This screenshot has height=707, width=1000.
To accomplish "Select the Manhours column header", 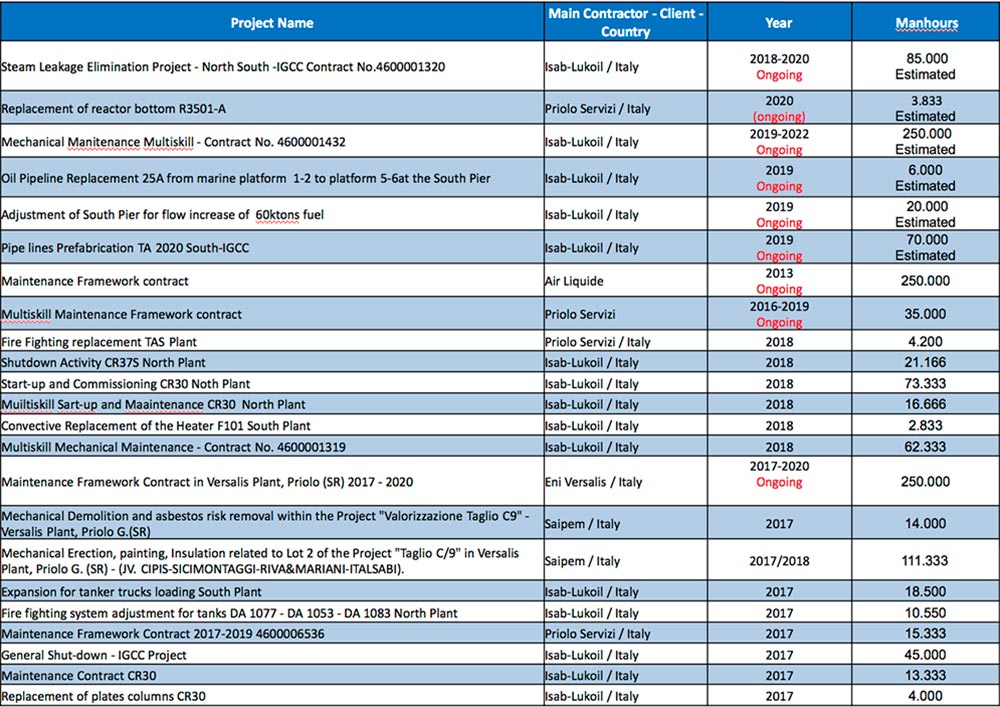I will point(926,23).
